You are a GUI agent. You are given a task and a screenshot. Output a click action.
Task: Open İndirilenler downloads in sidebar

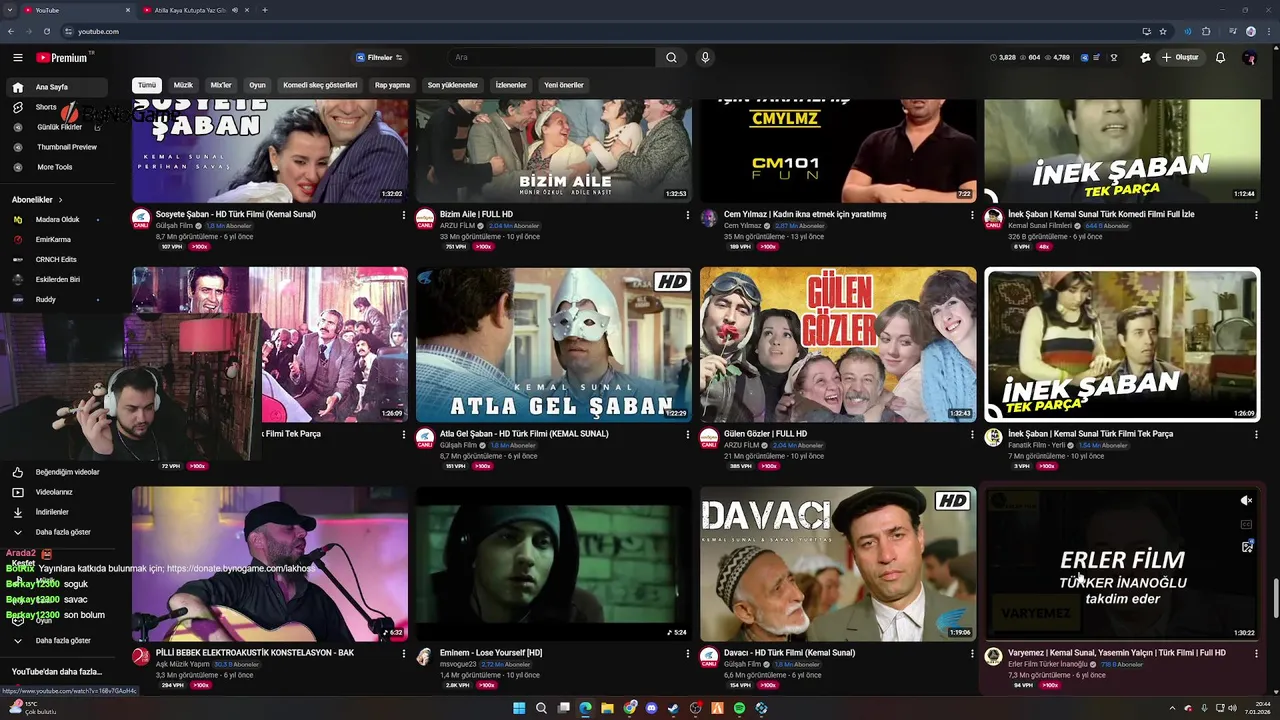(56, 512)
